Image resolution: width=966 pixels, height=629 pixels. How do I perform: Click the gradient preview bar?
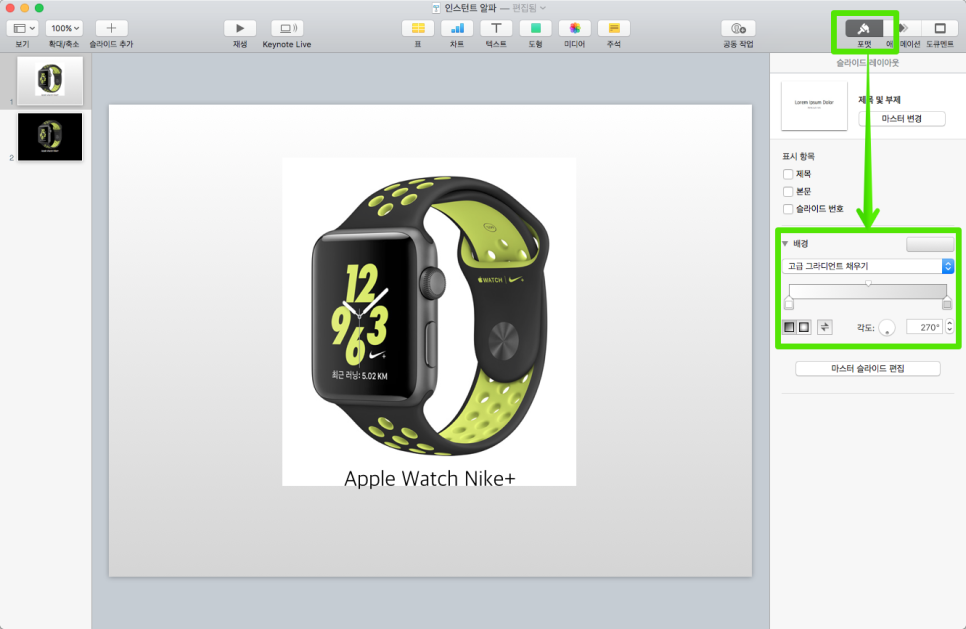tap(868, 292)
